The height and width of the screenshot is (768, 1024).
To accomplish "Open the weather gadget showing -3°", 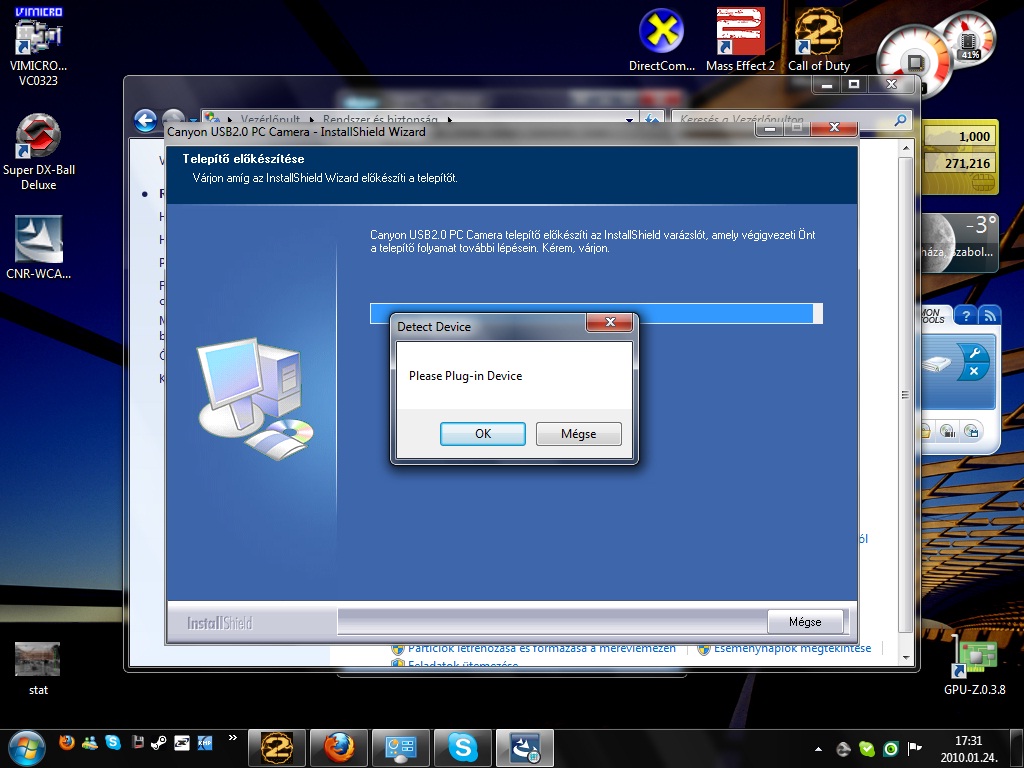I will pos(960,242).
